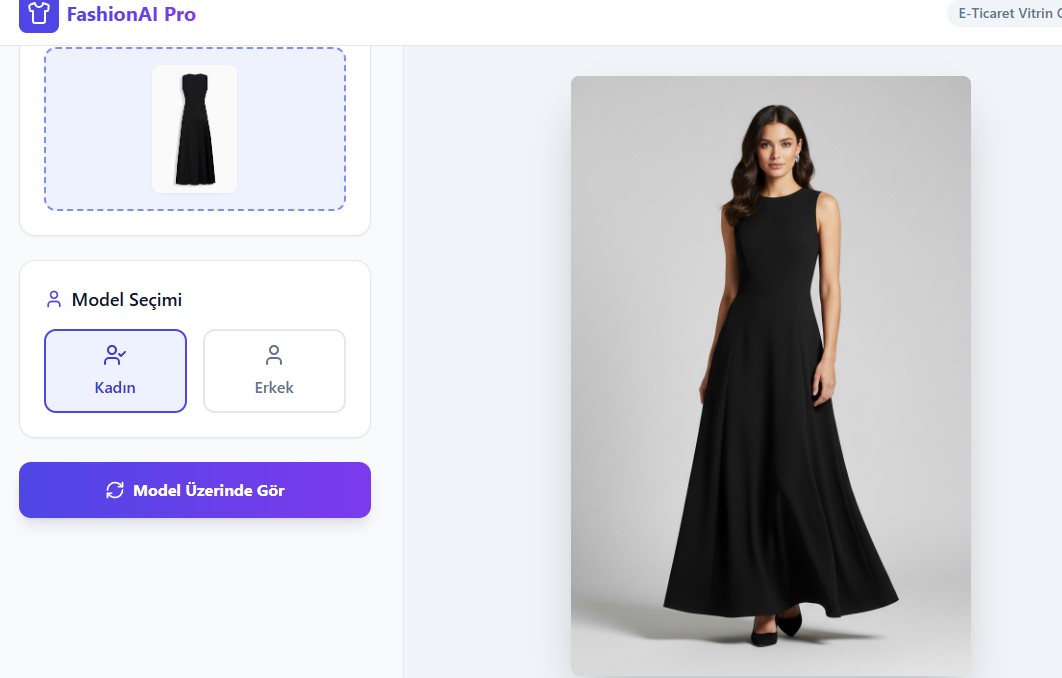Select the Erkek model option
This screenshot has height=678, width=1062.
[274, 370]
